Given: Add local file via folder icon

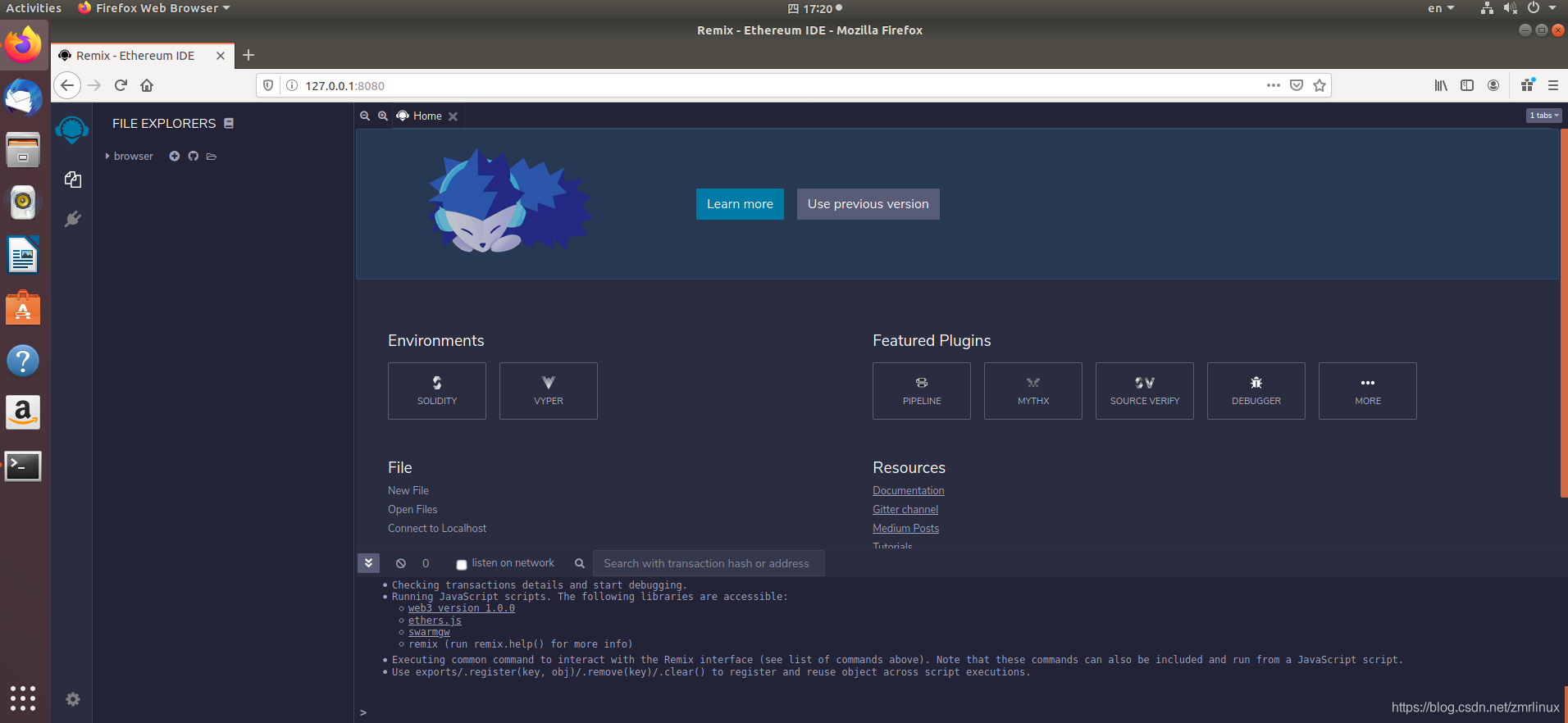Looking at the screenshot, I should pos(212,157).
